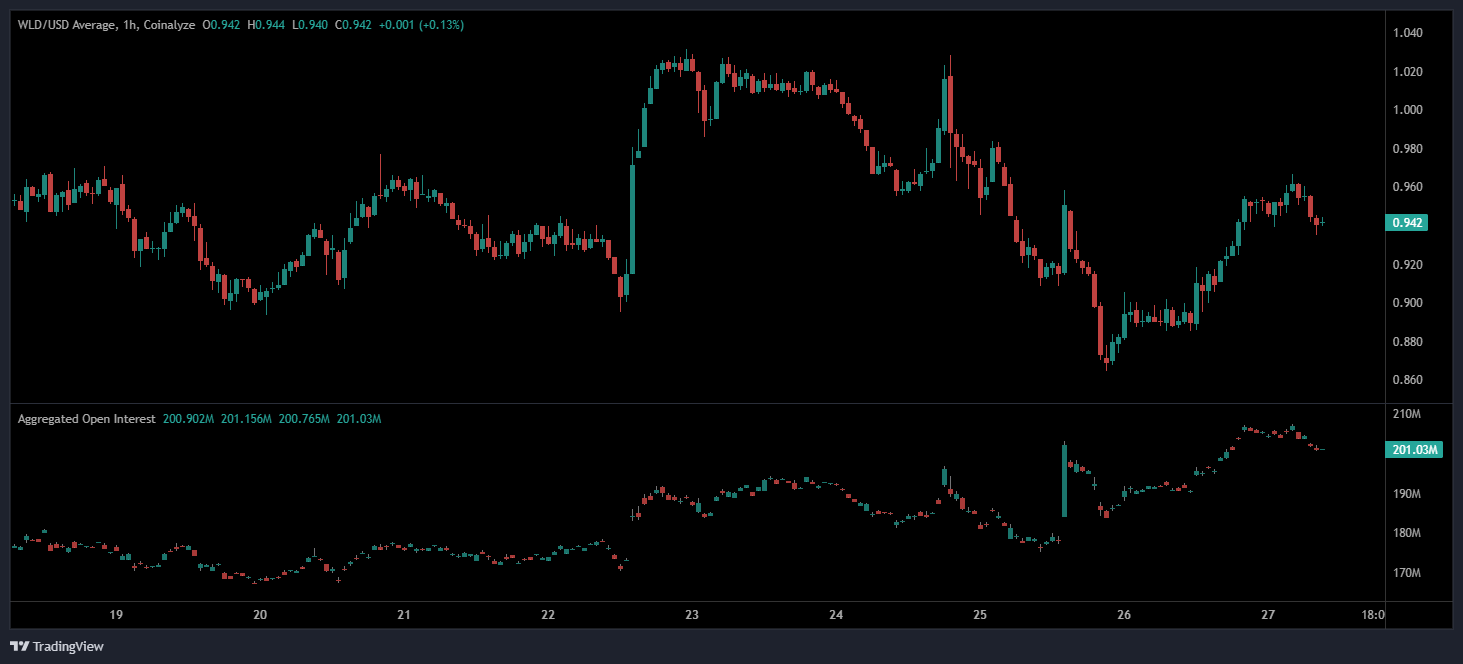The width and height of the screenshot is (1463, 664).
Task: Click the 201.03M open interest tag
Action: click(1415, 450)
